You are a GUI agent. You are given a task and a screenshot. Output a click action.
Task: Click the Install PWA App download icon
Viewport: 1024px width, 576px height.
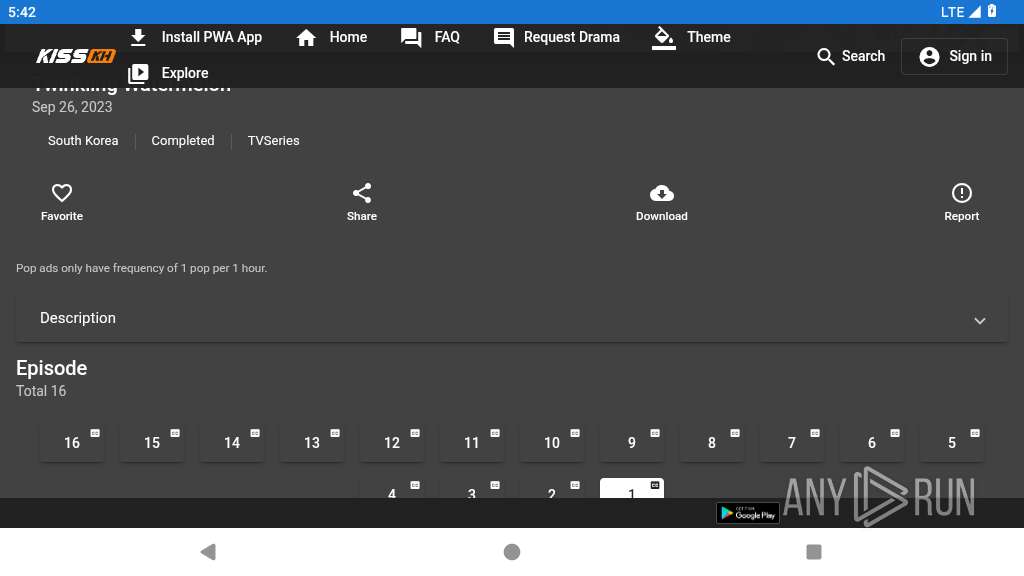coord(138,37)
